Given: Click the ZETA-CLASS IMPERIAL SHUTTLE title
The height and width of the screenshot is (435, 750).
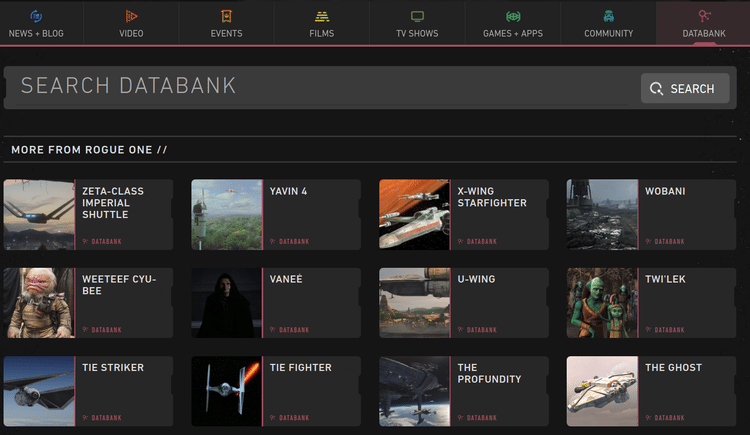Looking at the screenshot, I should tap(113, 203).
